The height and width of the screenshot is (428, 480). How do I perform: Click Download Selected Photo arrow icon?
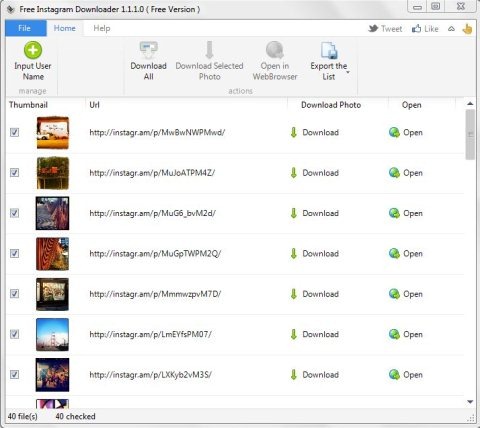209,50
